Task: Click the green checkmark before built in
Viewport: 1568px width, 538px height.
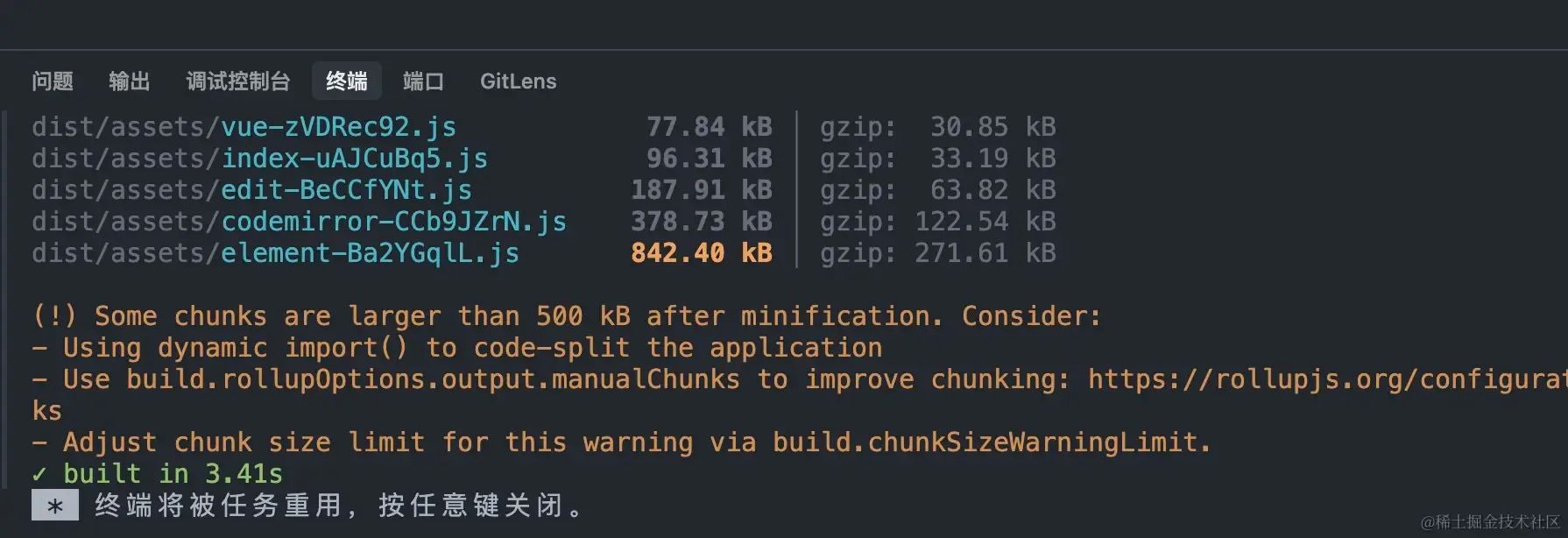Action: pos(39,474)
